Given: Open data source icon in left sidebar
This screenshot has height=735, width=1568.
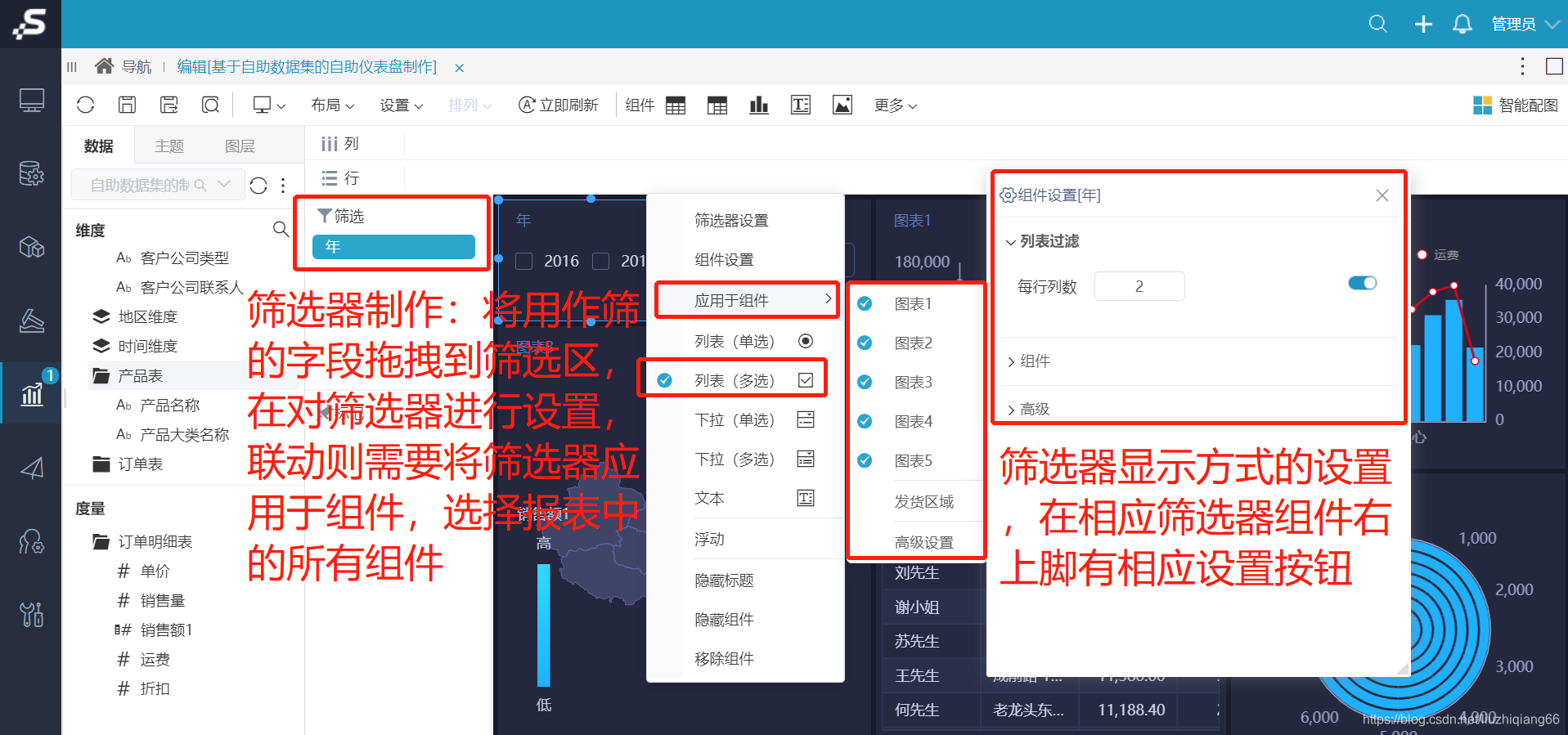Looking at the screenshot, I should click(31, 173).
